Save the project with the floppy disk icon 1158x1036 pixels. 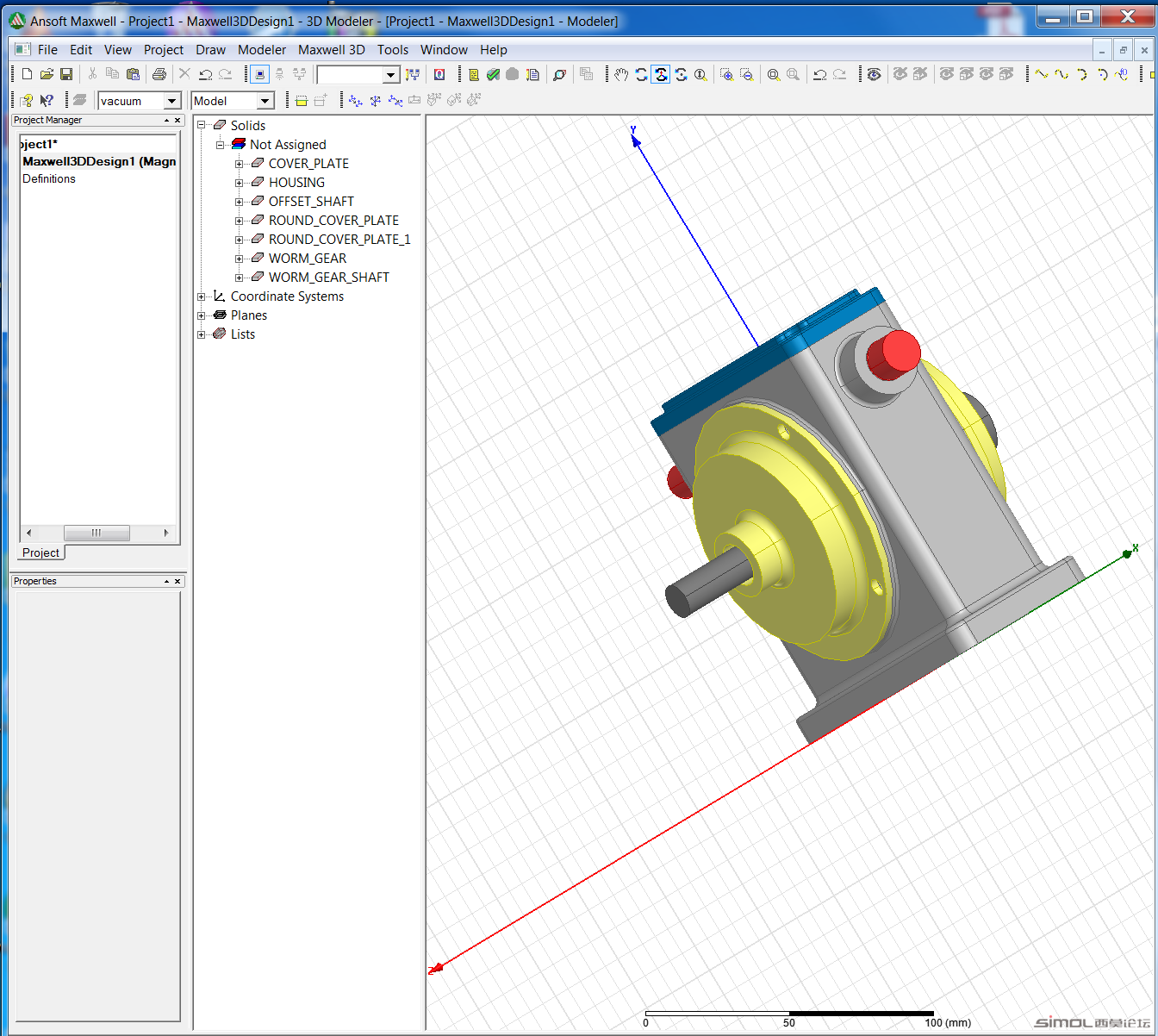pyautogui.click(x=66, y=75)
